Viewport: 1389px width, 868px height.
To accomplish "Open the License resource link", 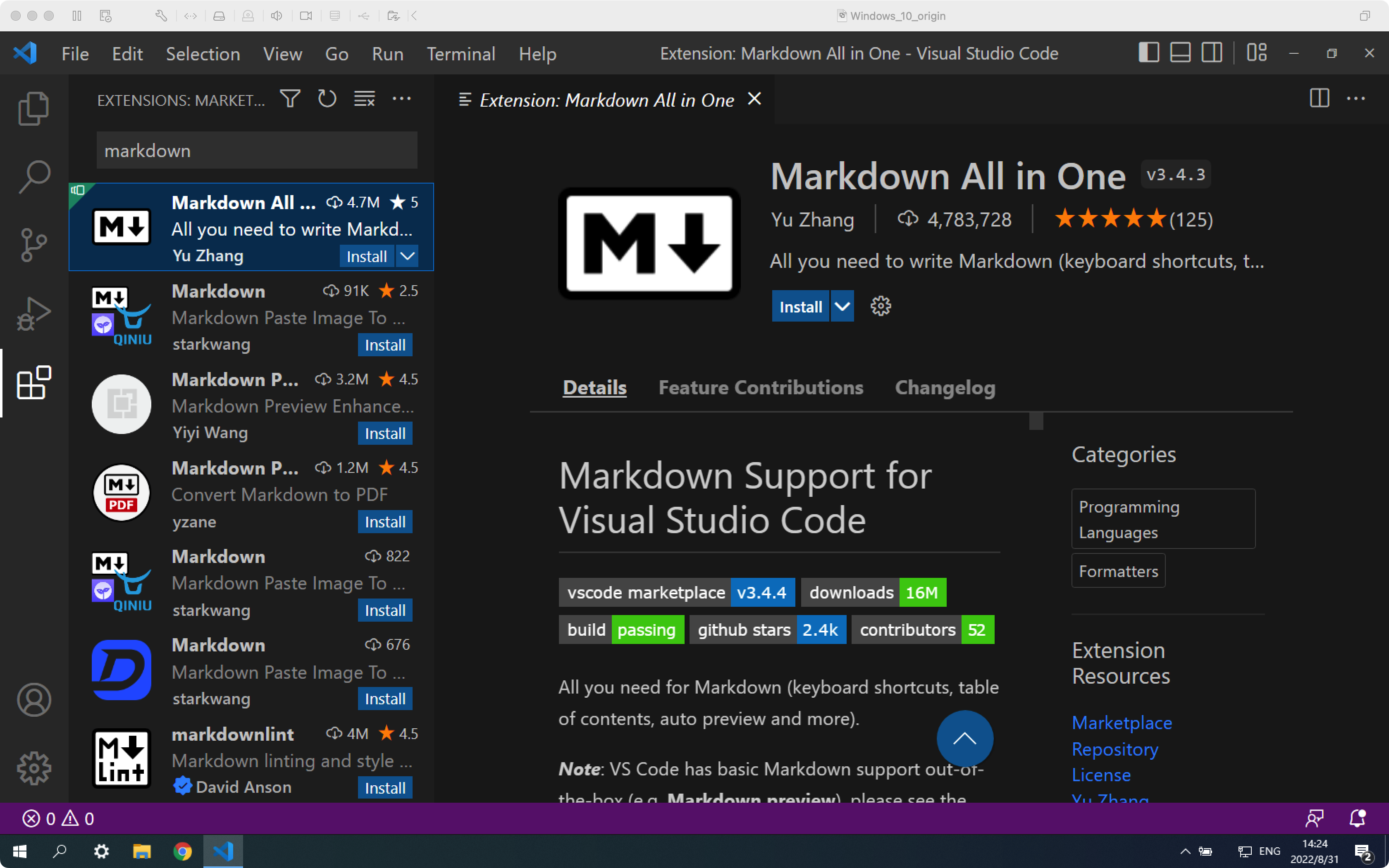I will pos(1101,775).
